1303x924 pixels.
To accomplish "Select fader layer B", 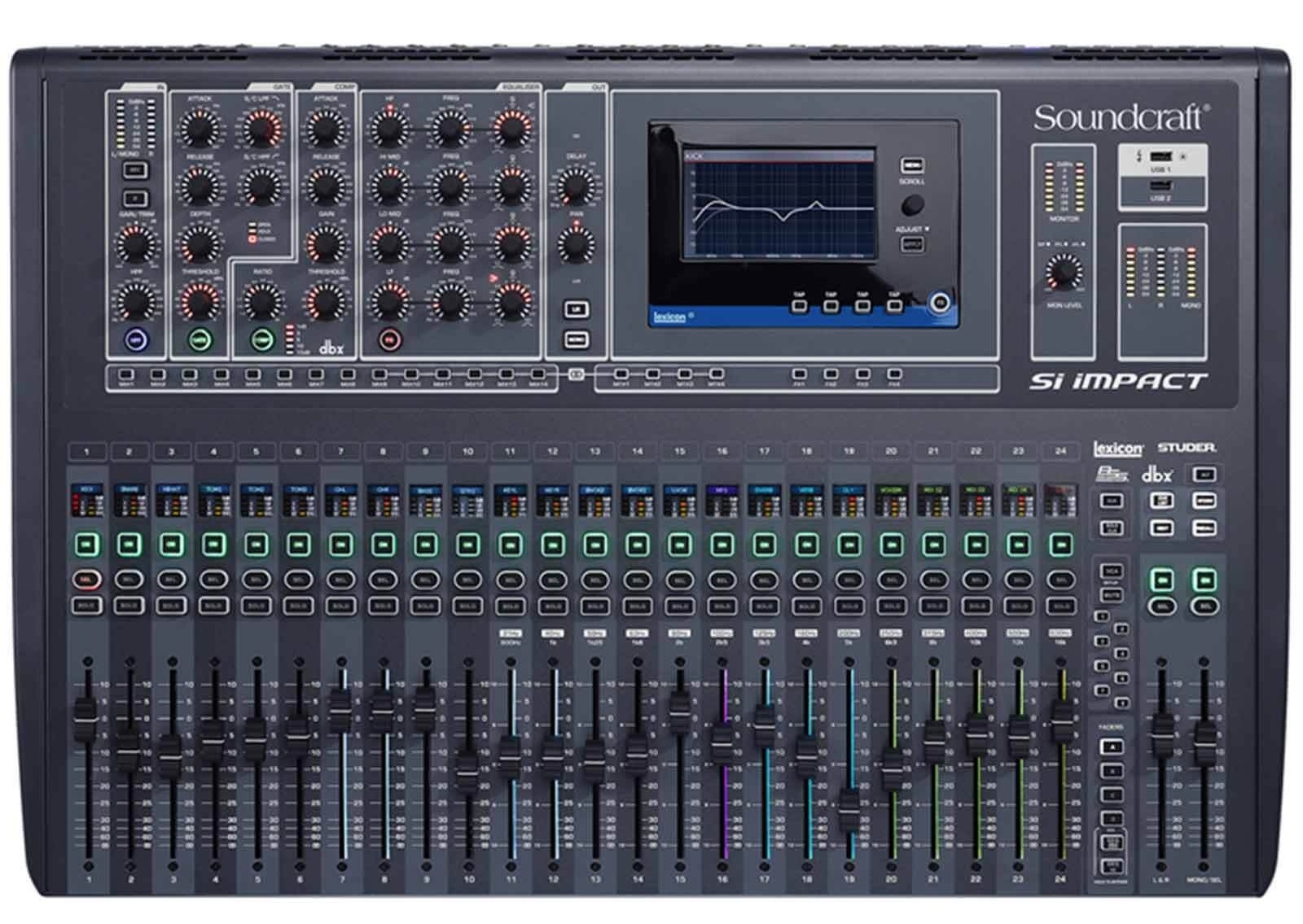I will 1112,771.
